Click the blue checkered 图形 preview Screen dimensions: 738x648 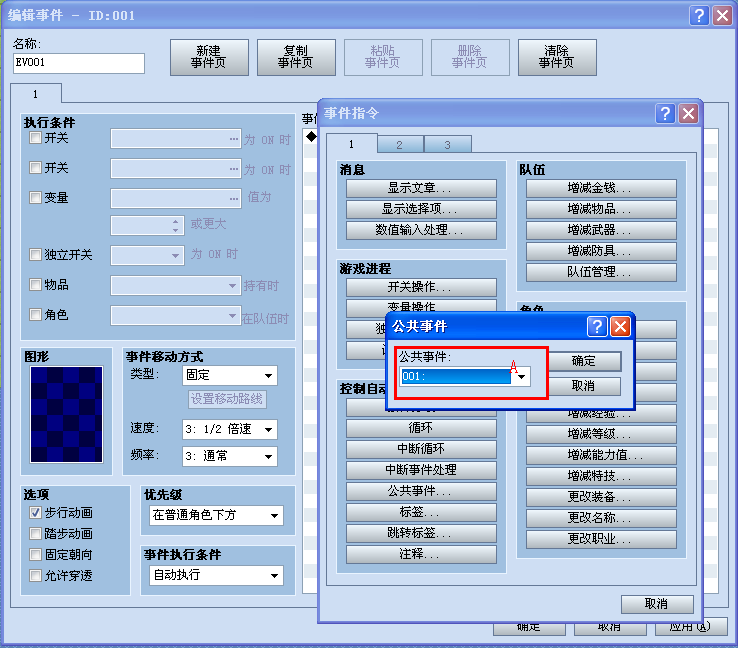click(66, 415)
